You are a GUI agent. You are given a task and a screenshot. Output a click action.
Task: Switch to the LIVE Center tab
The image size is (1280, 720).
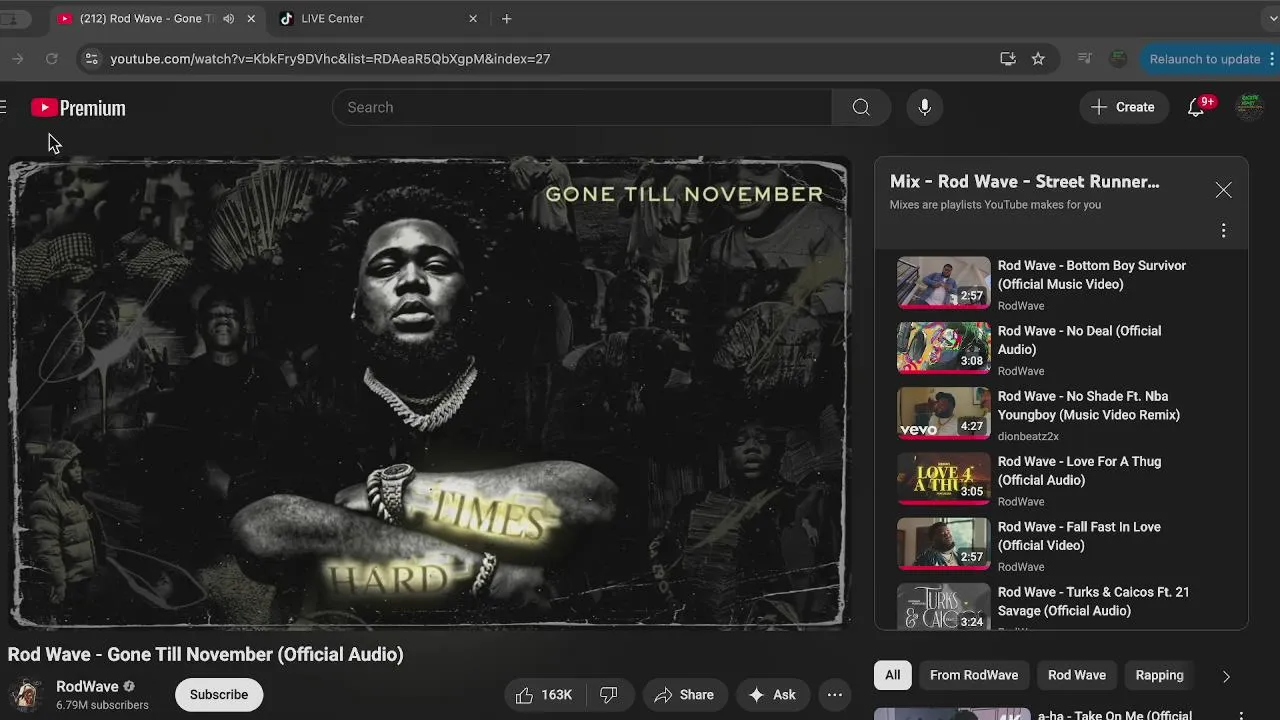click(332, 18)
